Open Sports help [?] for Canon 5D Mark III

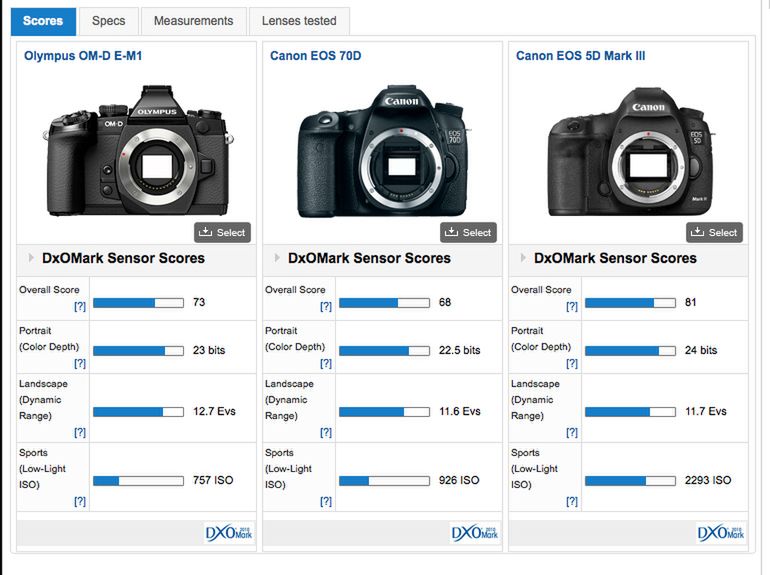[572, 501]
